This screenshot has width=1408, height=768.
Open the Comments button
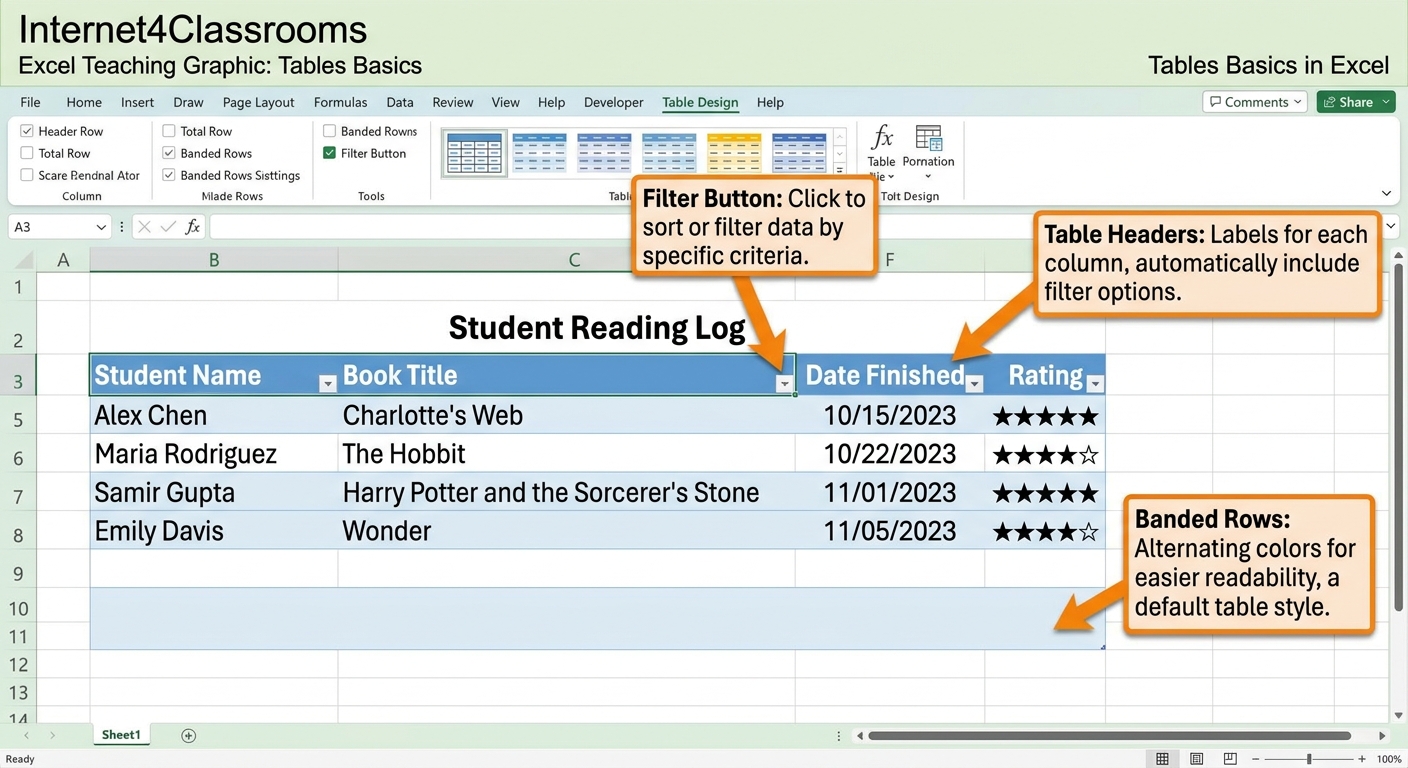pos(1256,102)
